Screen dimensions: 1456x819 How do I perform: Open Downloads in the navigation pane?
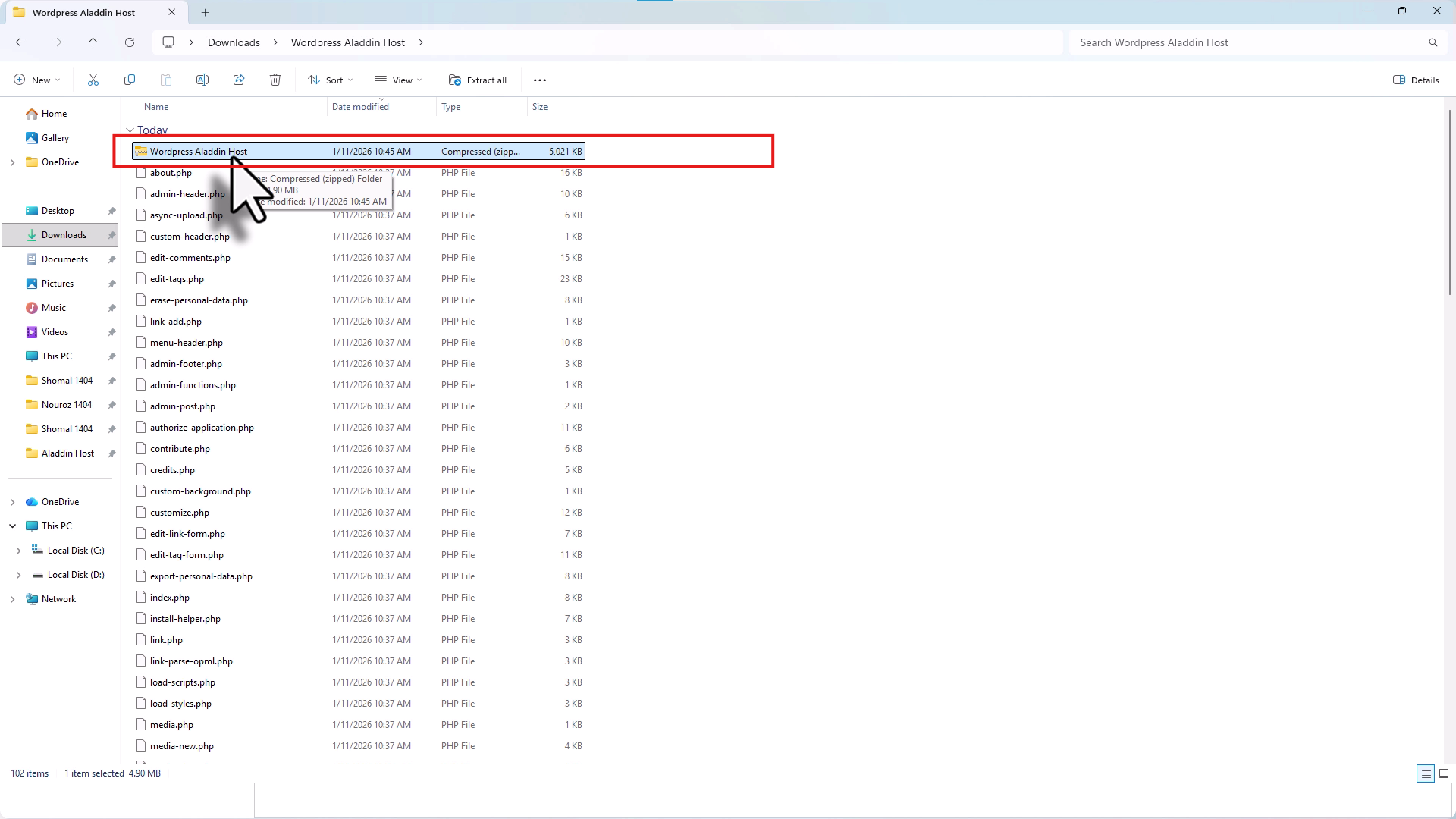59,235
